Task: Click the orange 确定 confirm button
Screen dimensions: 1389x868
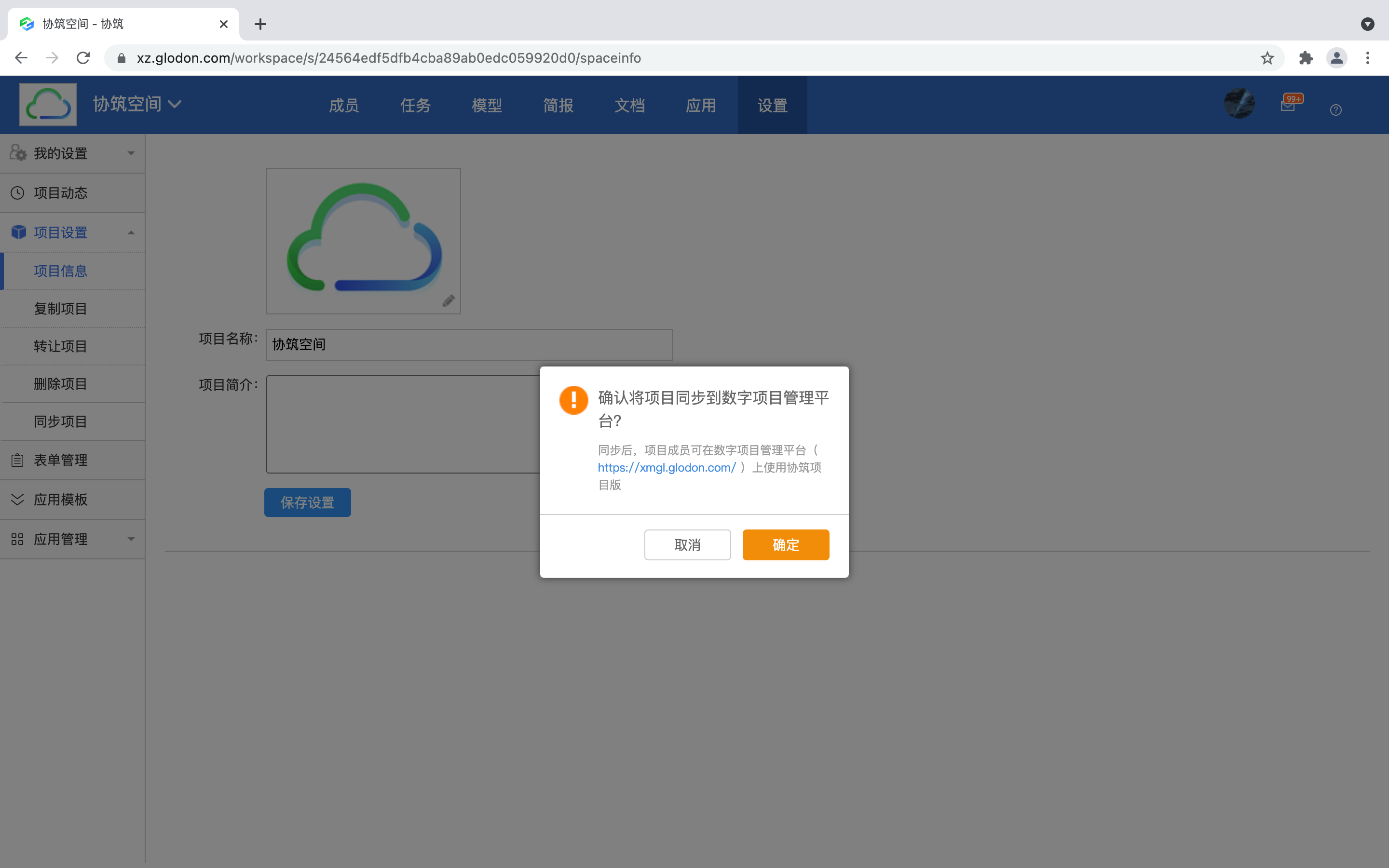Action: [785, 544]
